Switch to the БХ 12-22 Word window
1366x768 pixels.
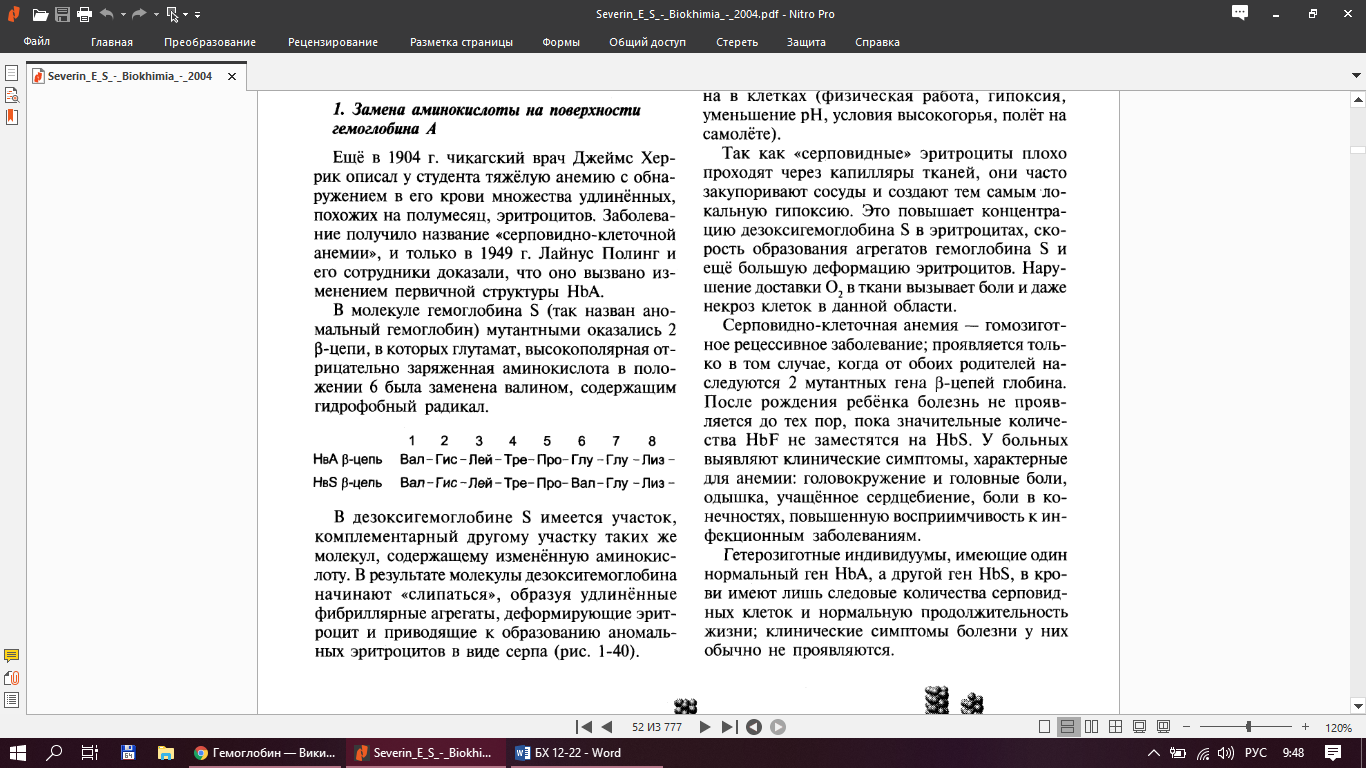point(587,753)
